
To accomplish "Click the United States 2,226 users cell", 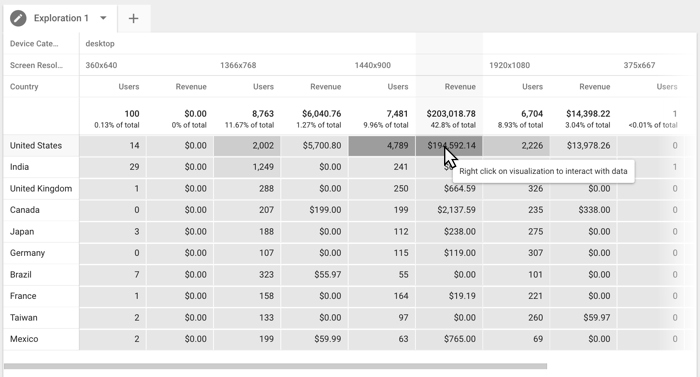I will click(517, 146).
